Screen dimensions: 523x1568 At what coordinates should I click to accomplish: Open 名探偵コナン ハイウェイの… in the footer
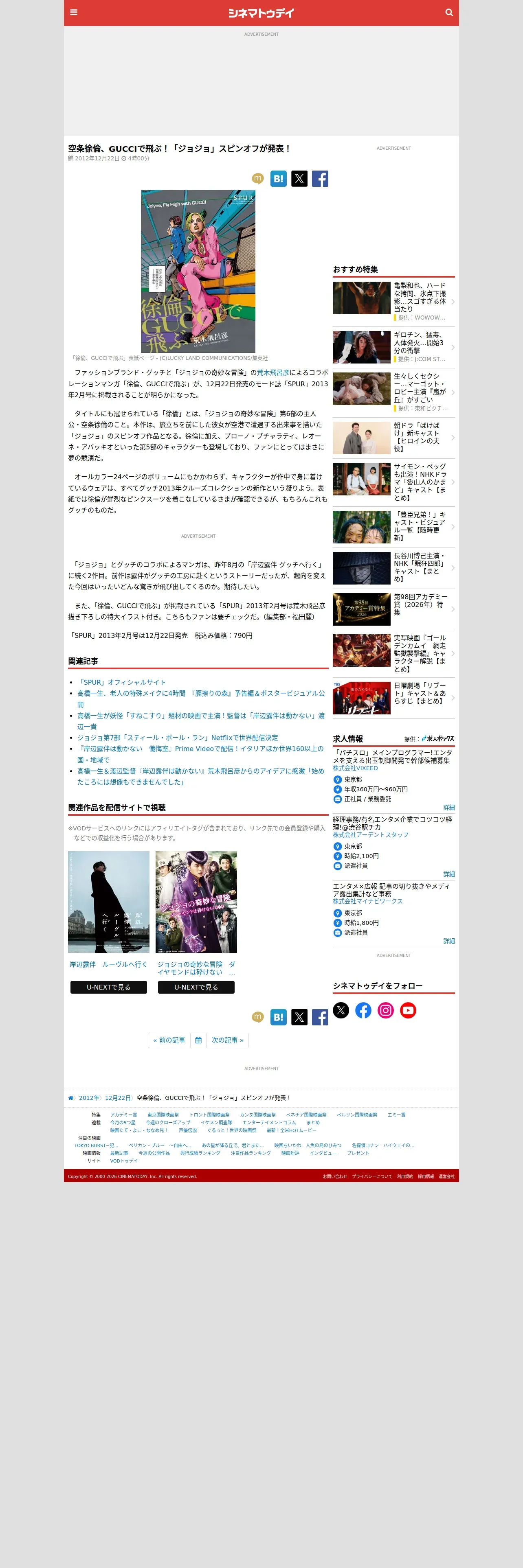point(382,1145)
